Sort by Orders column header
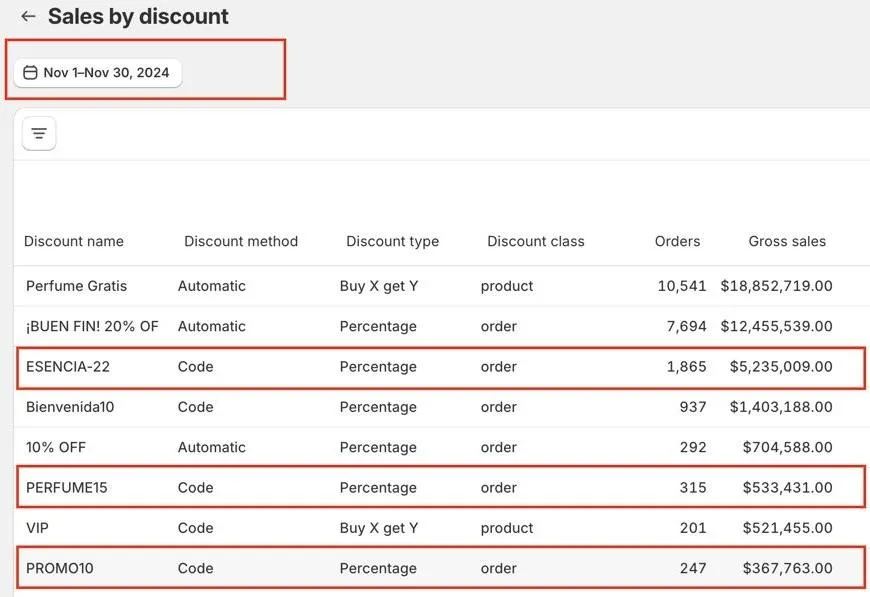The image size is (870, 597). click(677, 241)
